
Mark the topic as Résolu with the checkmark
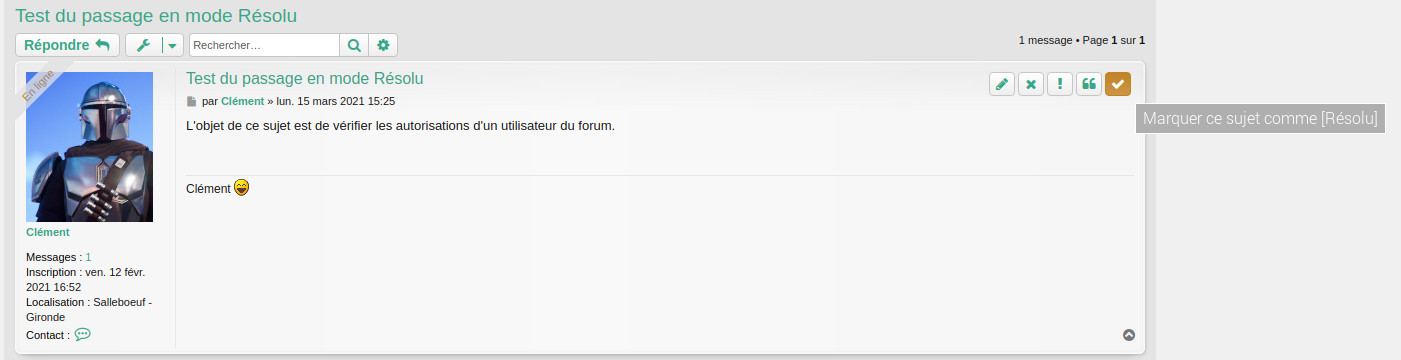pyautogui.click(x=1118, y=84)
